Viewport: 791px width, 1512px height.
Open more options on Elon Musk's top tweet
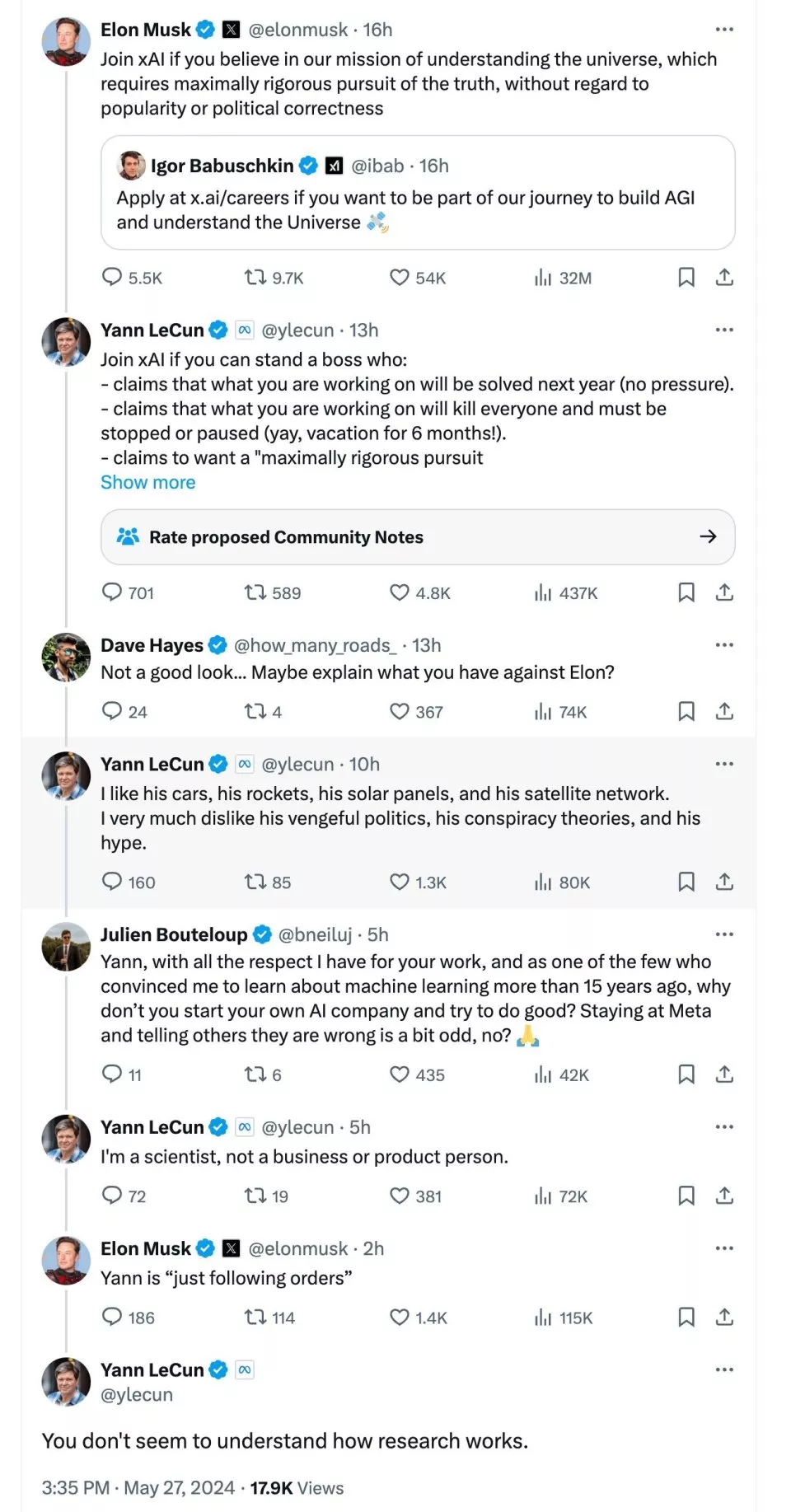pyautogui.click(x=724, y=30)
